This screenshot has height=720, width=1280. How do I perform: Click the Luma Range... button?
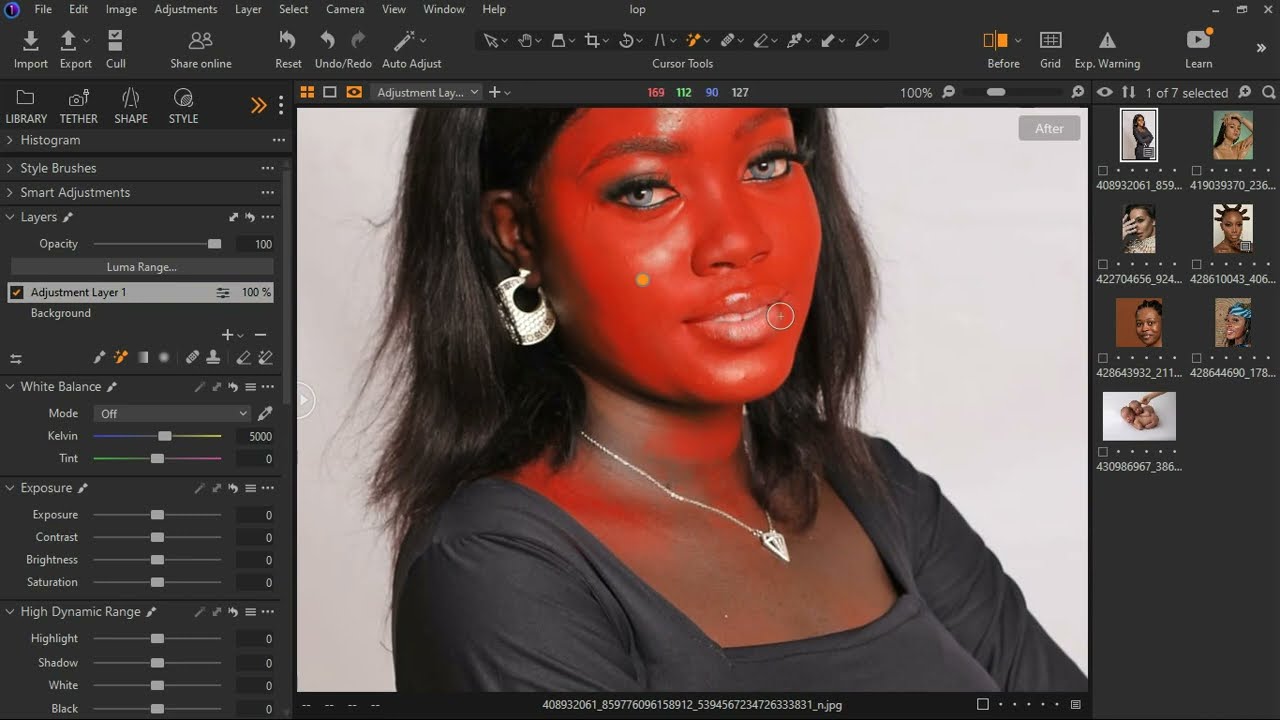[x=142, y=267]
